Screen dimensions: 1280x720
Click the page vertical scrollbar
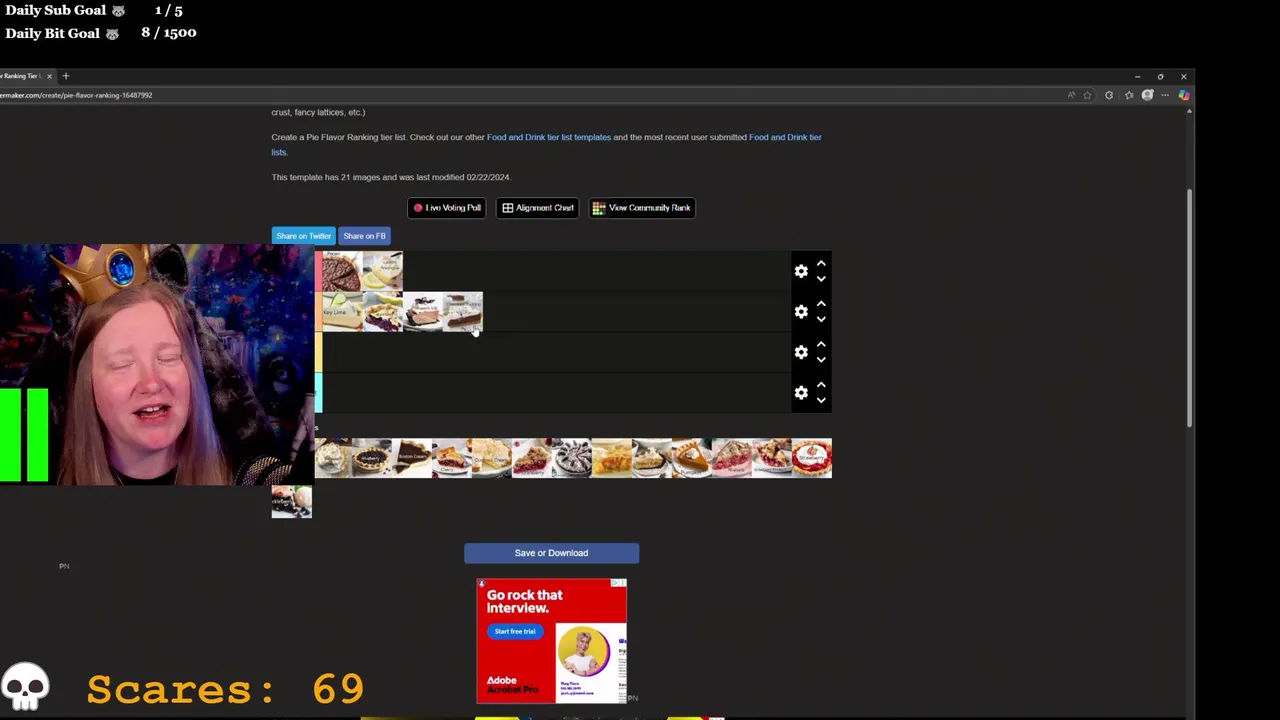click(1190, 310)
